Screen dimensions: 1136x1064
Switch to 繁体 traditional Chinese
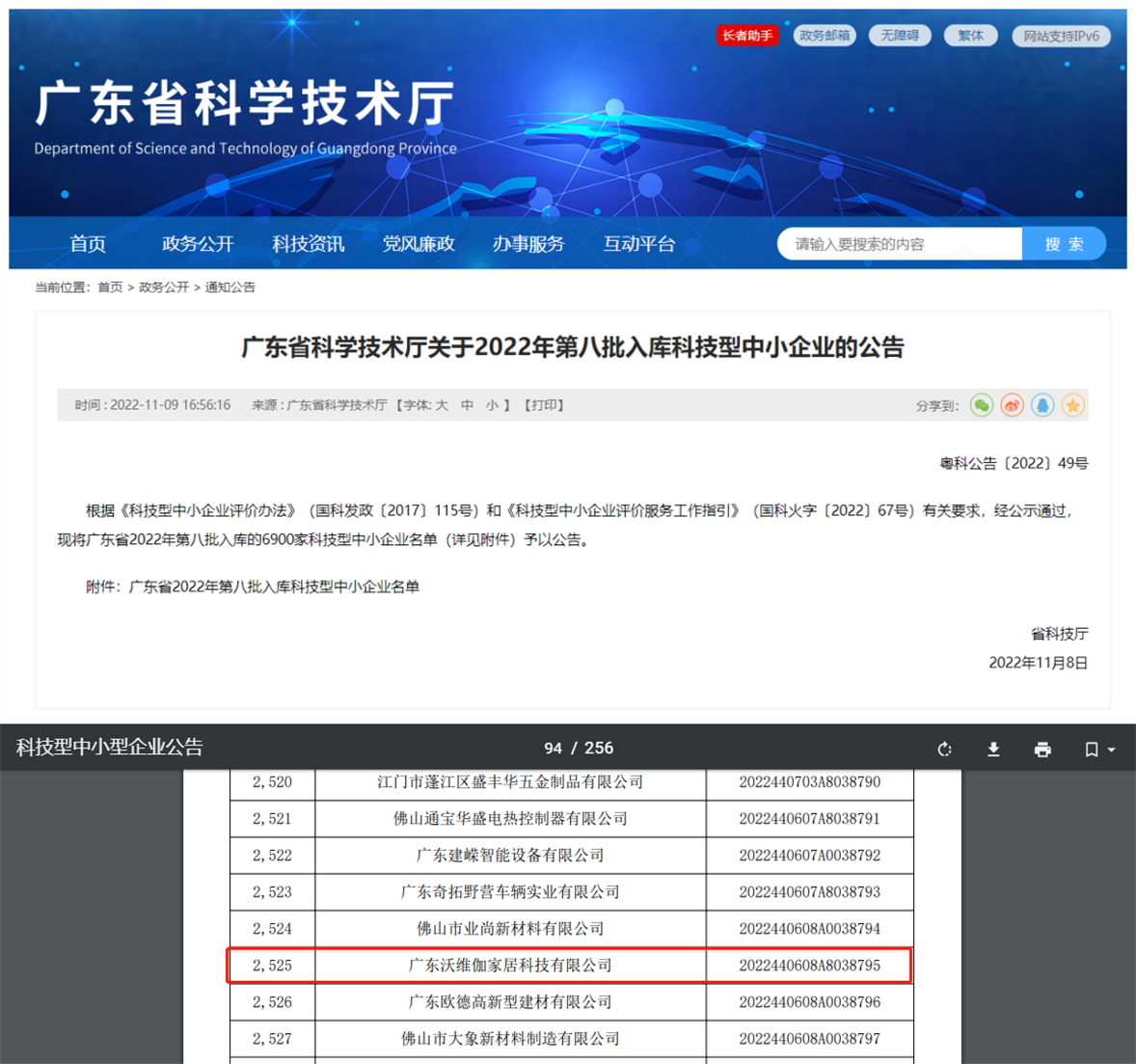(970, 36)
